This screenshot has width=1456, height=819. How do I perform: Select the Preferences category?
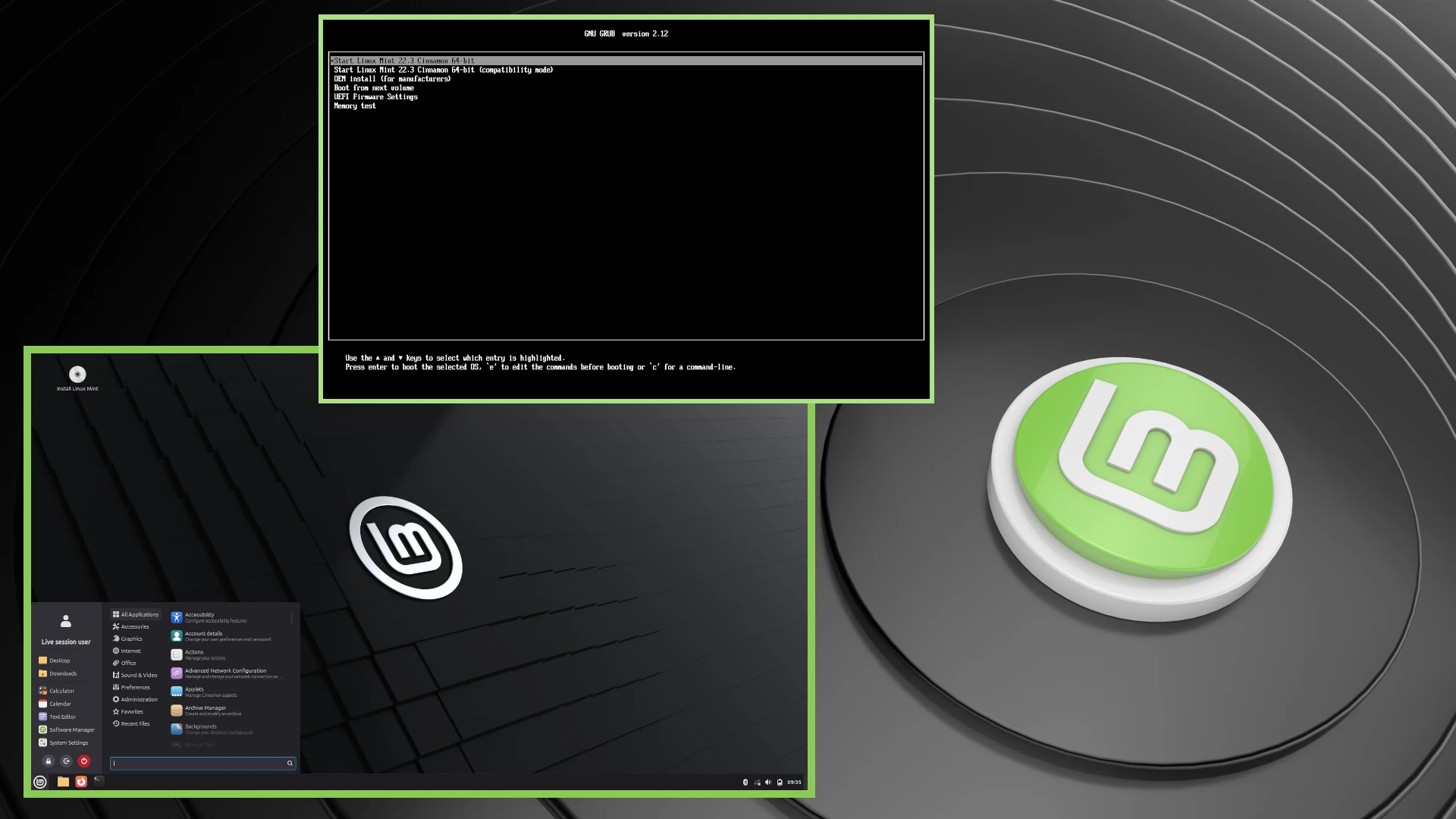[x=131, y=687]
